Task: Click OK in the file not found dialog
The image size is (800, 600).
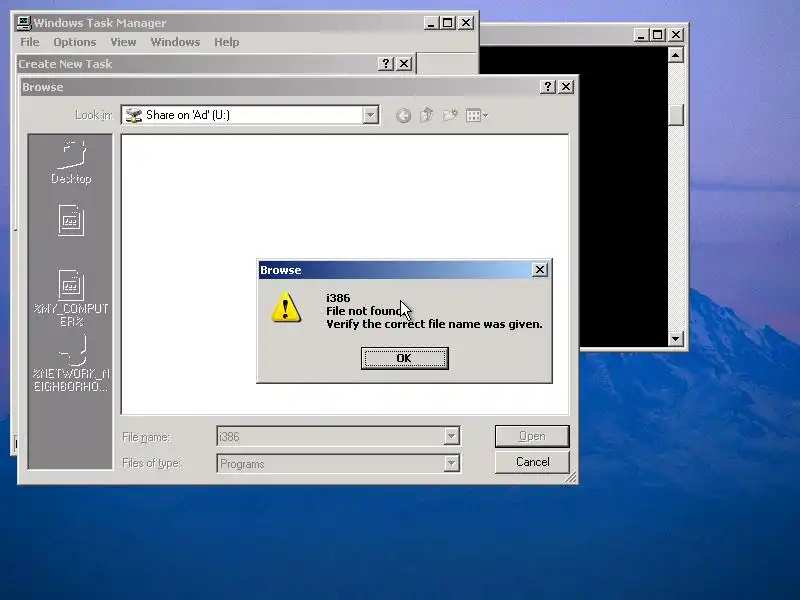Action: pyautogui.click(x=405, y=358)
